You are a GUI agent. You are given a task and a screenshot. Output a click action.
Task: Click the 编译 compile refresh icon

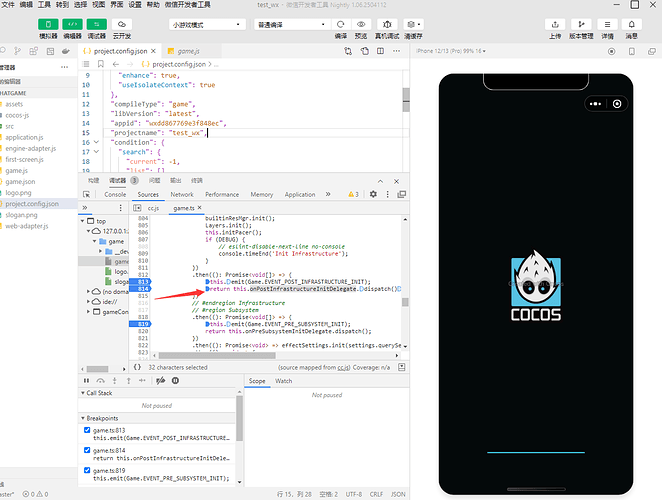[341, 24]
